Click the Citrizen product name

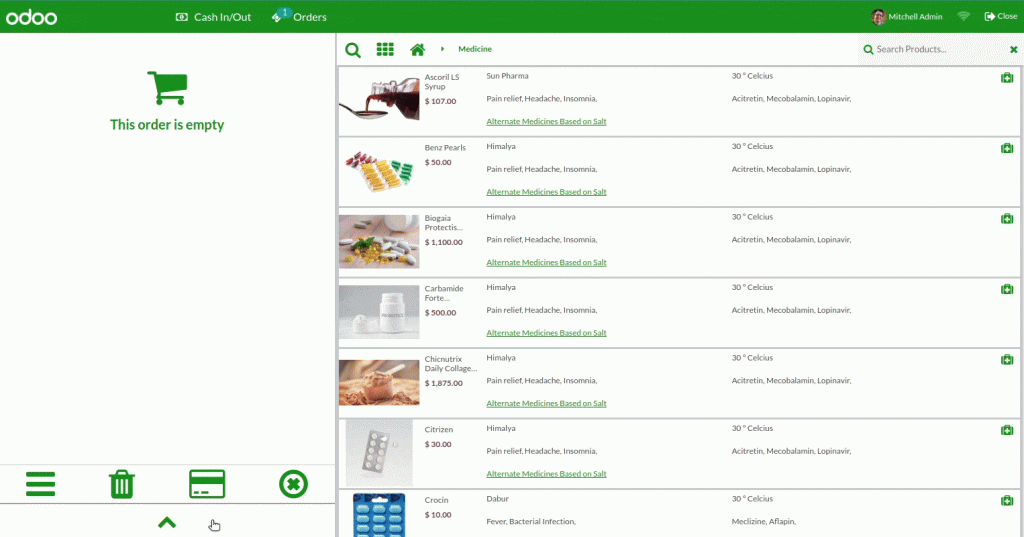(439, 430)
